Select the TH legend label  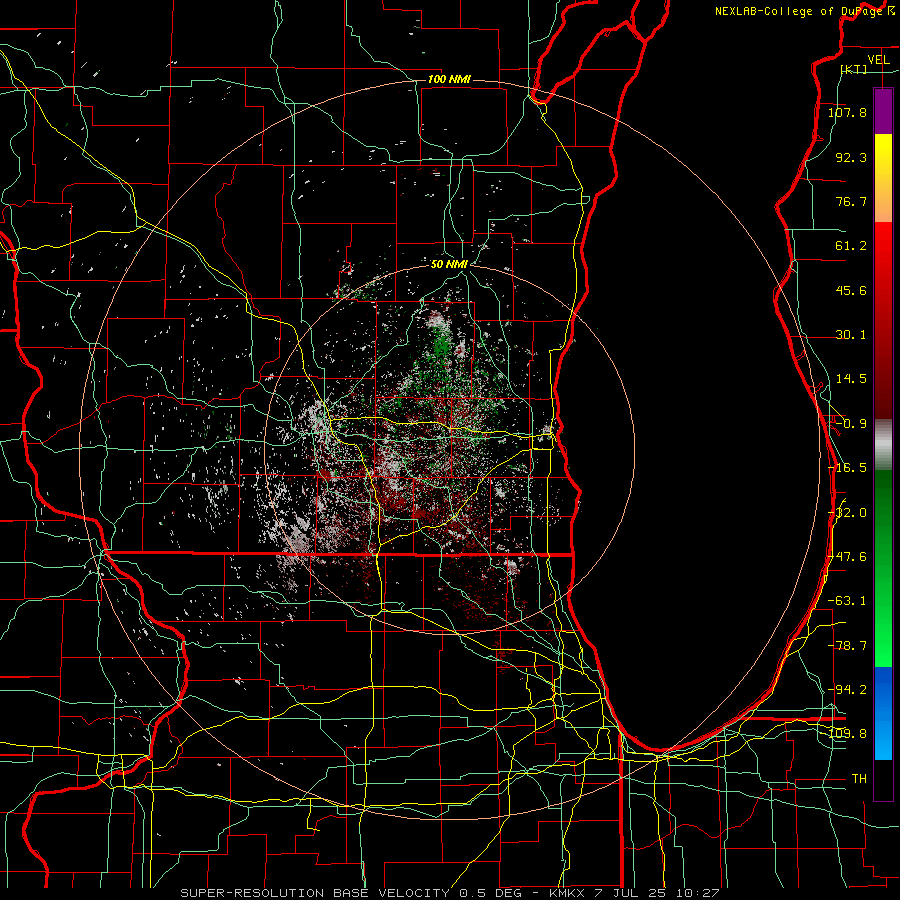[x=859, y=779]
